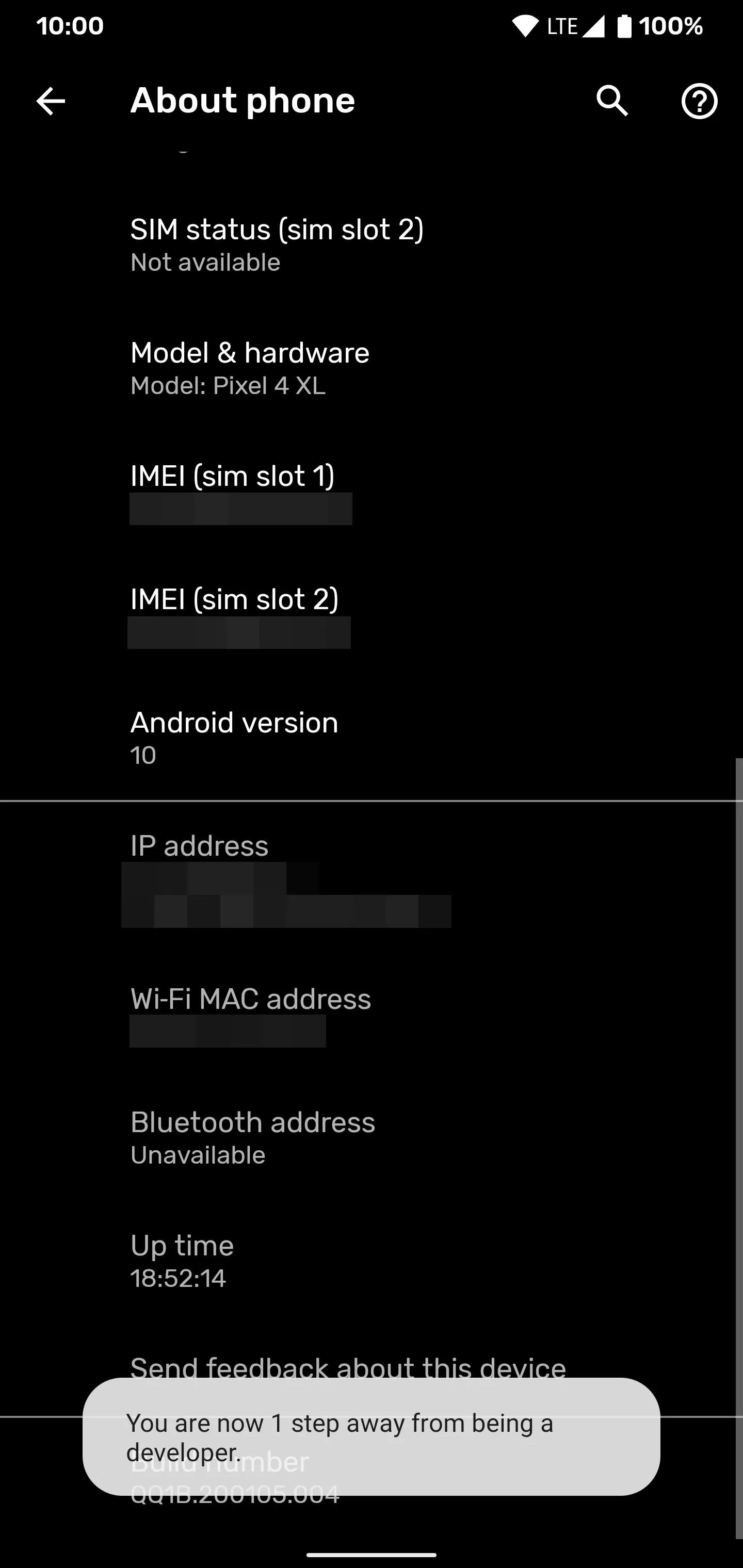Image resolution: width=743 pixels, height=1568 pixels.
Task: Select IMEI (sim slot 2) entry
Action: 372,615
